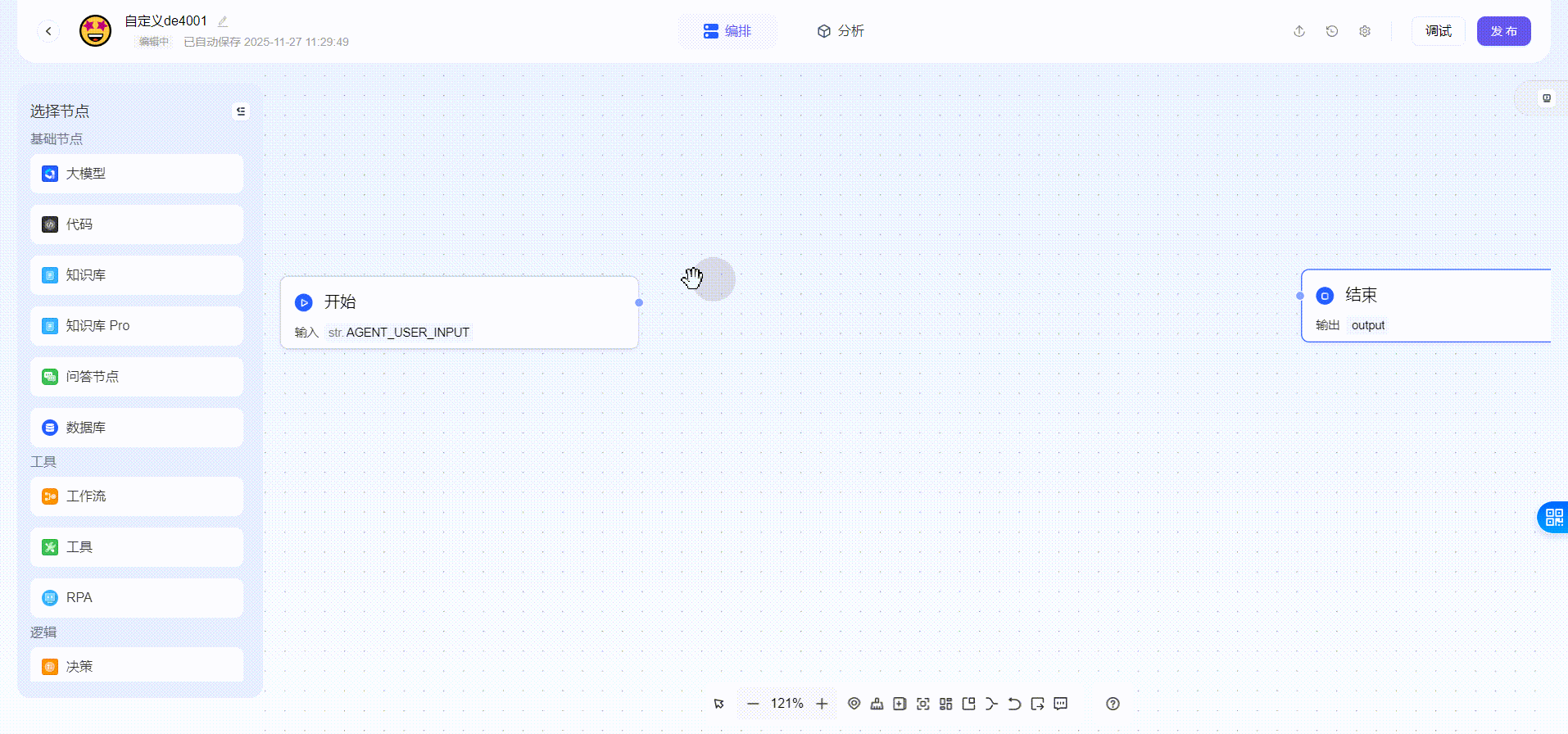Select the 大模型 node
The height and width of the screenshot is (734, 1568).
[x=137, y=174]
